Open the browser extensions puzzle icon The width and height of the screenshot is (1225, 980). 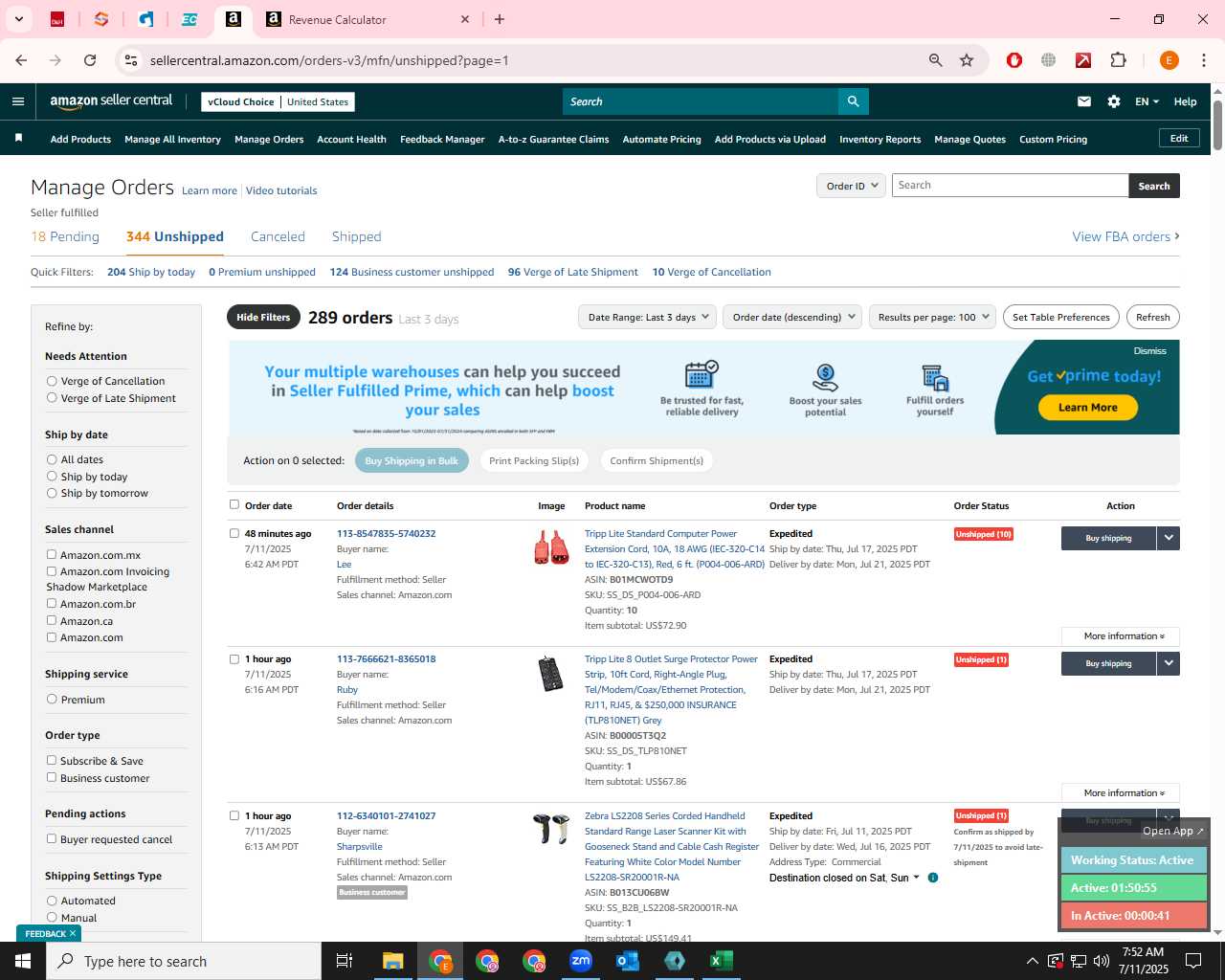(1118, 60)
